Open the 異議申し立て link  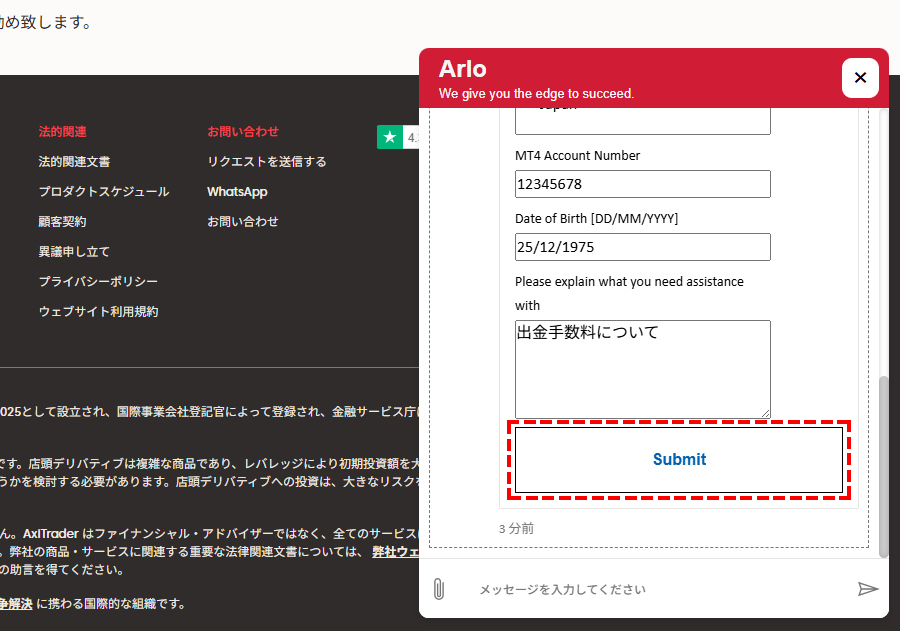click(x=74, y=251)
